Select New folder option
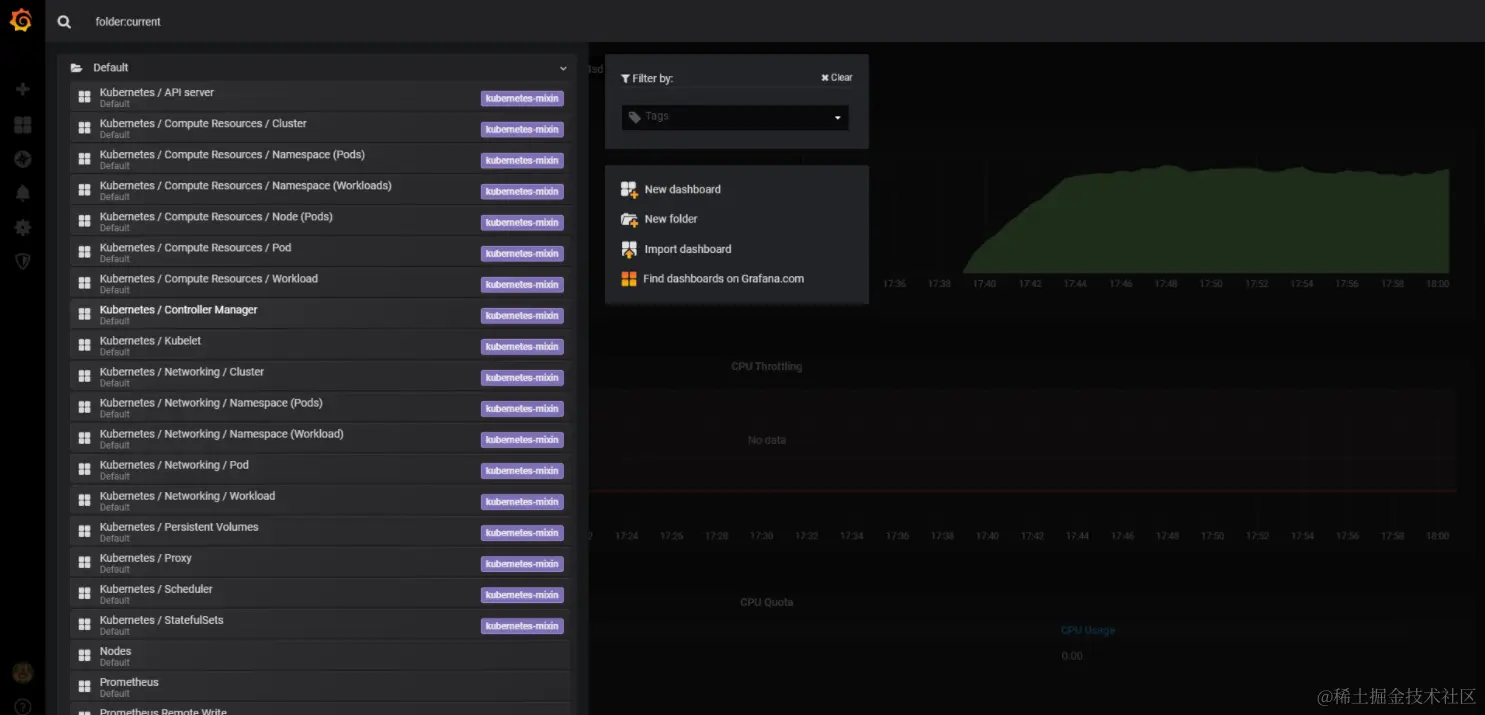1485x715 pixels. pyautogui.click(x=671, y=219)
